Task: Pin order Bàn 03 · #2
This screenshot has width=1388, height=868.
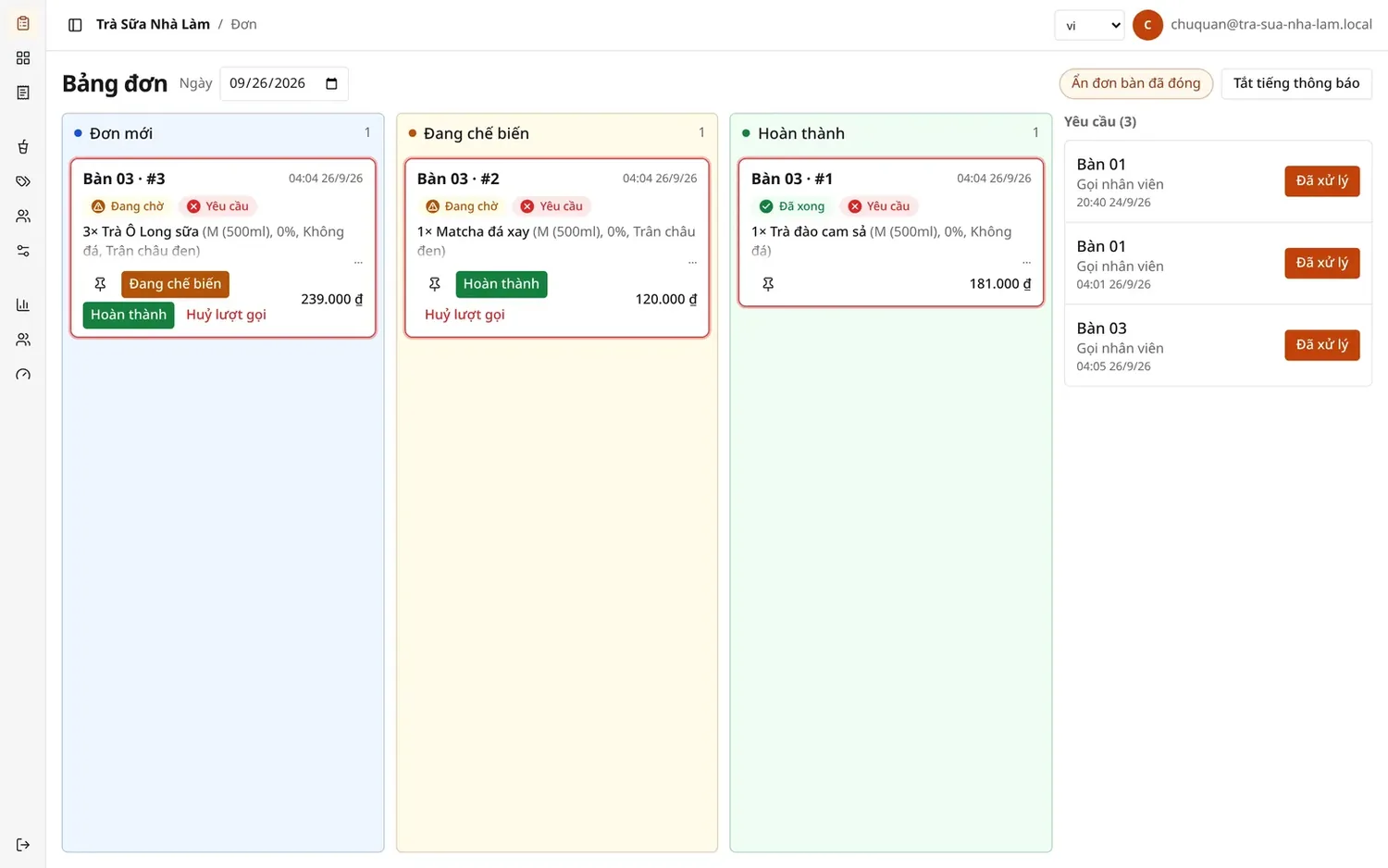Action: 434,284
